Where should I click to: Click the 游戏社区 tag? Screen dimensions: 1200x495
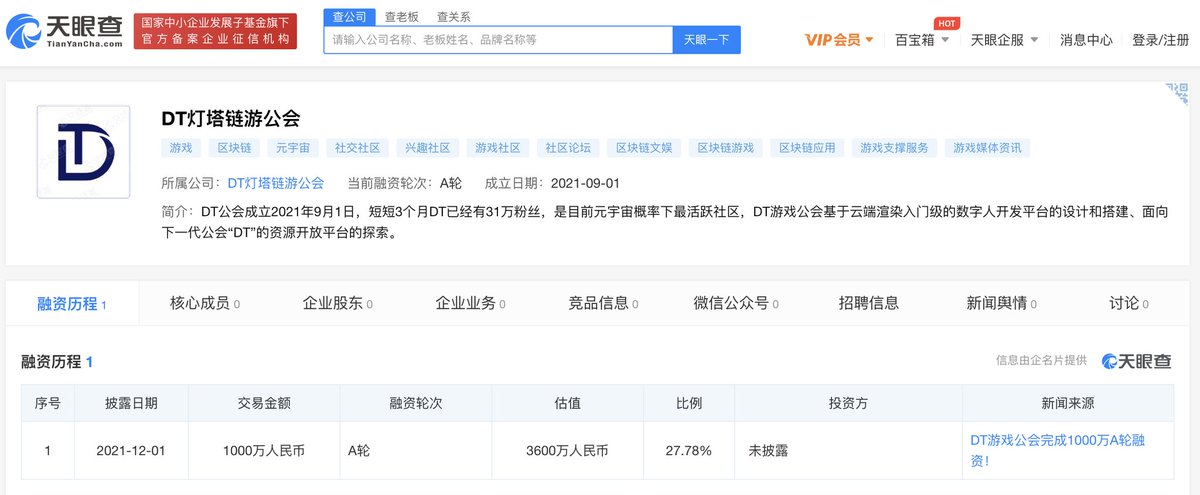[498, 148]
